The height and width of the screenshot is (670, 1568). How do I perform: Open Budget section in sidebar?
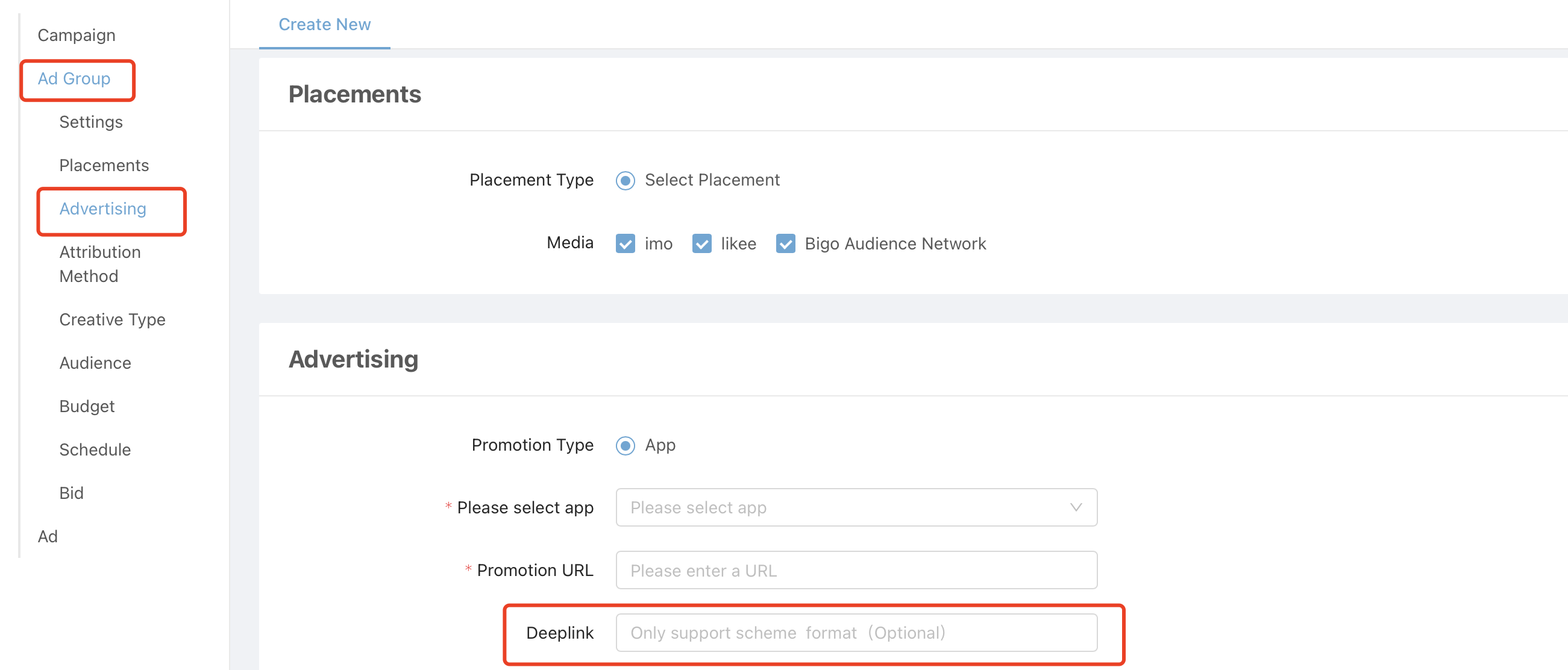(x=86, y=406)
